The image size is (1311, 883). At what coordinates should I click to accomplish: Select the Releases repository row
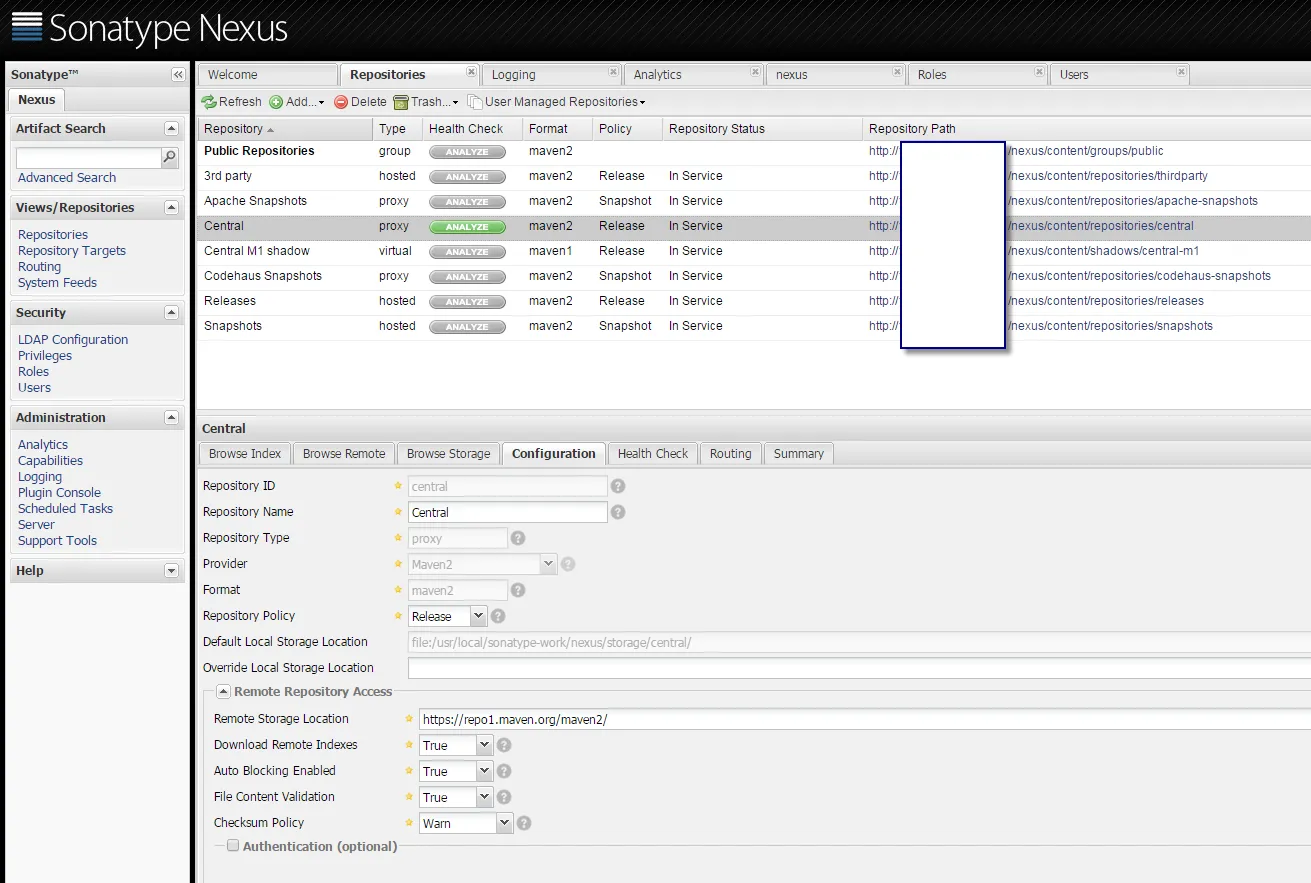[x=230, y=301]
